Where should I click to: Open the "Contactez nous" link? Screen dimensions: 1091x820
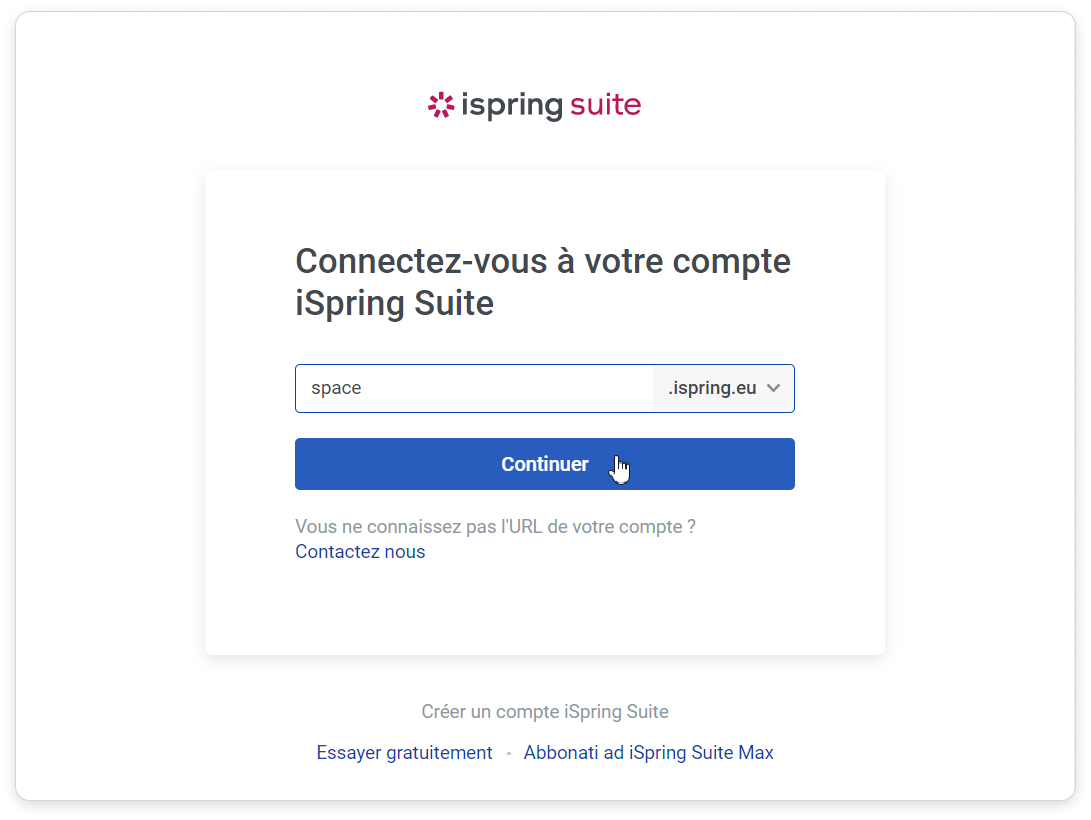coord(360,552)
